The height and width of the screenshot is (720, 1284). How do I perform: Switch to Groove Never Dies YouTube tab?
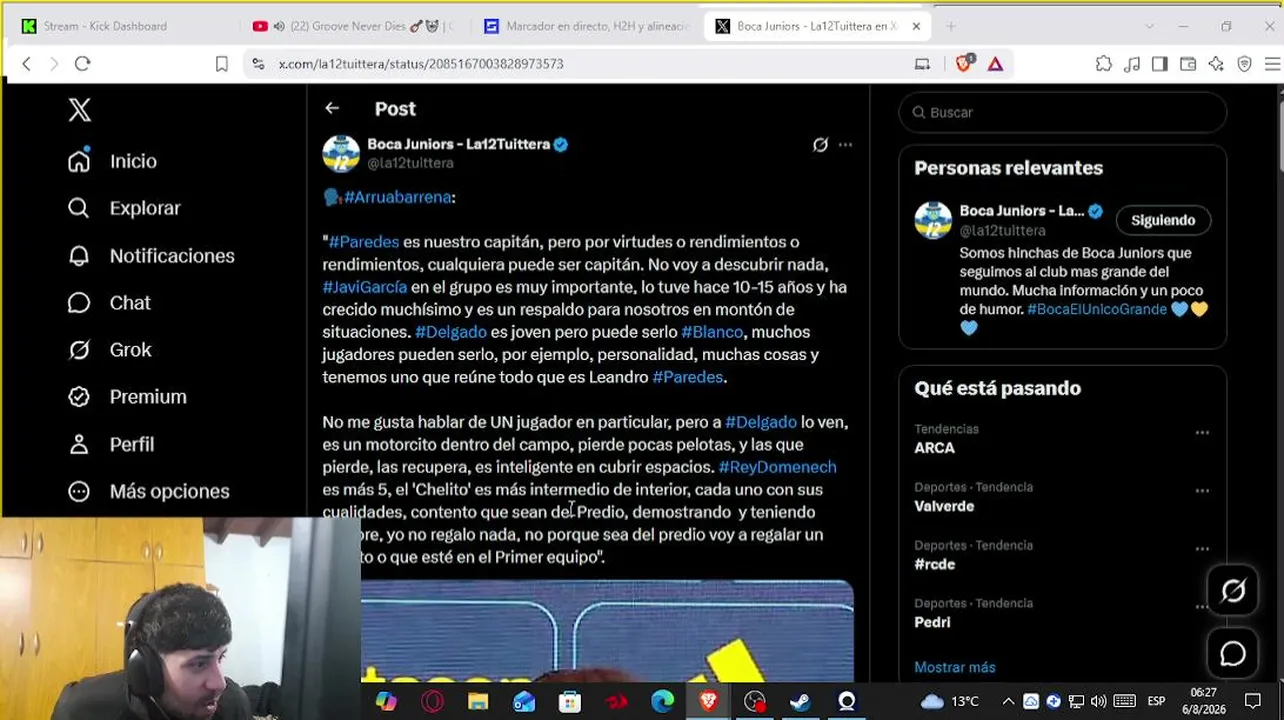coord(354,26)
